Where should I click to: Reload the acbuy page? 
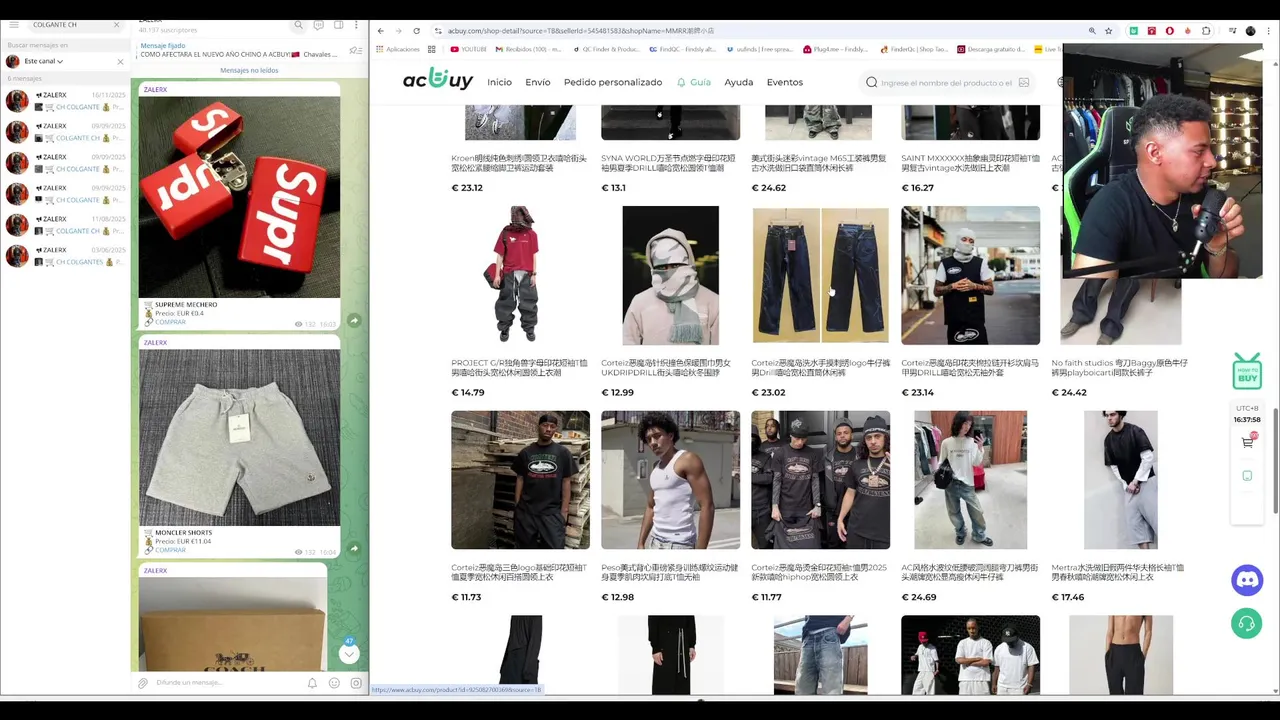coord(416,31)
